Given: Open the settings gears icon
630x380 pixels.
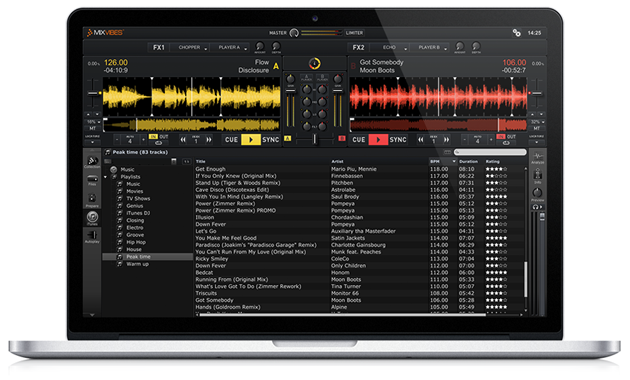Looking at the screenshot, I should 517,33.
